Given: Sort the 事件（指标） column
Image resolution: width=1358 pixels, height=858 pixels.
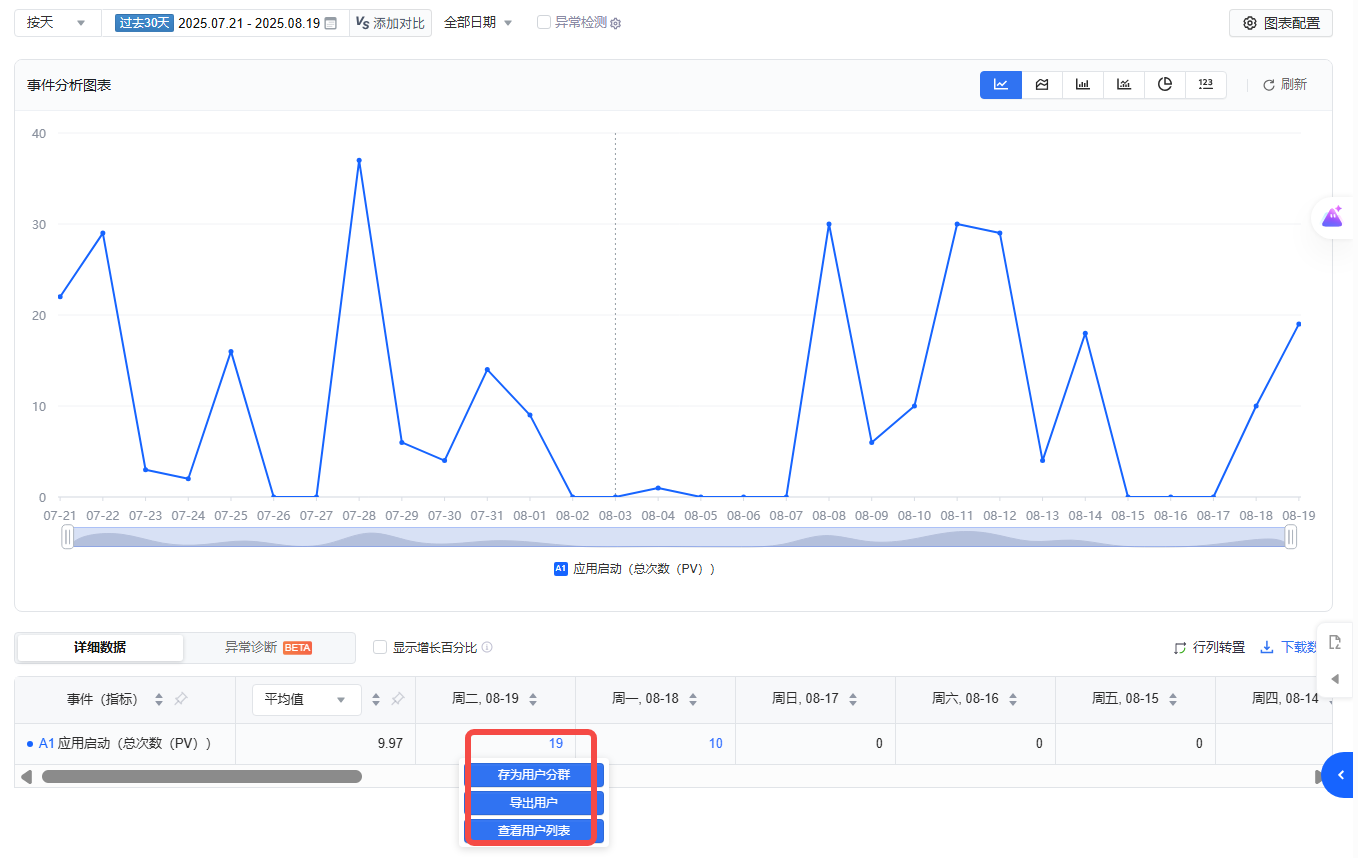Looking at the screenshot, I should (x=159, y=699).
